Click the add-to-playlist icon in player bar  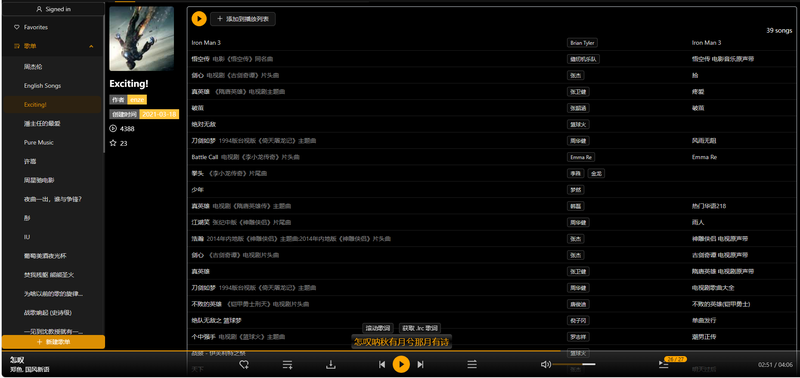pyautogui.click(x=288, y=364)
